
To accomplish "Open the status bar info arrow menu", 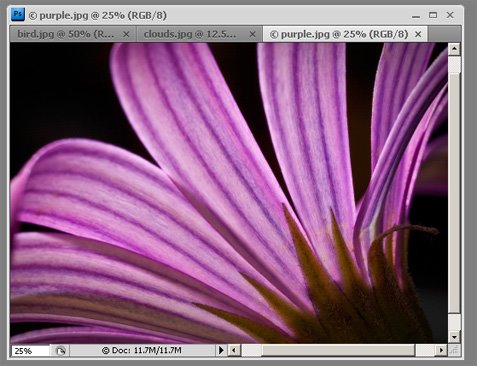I will [221, 350].
